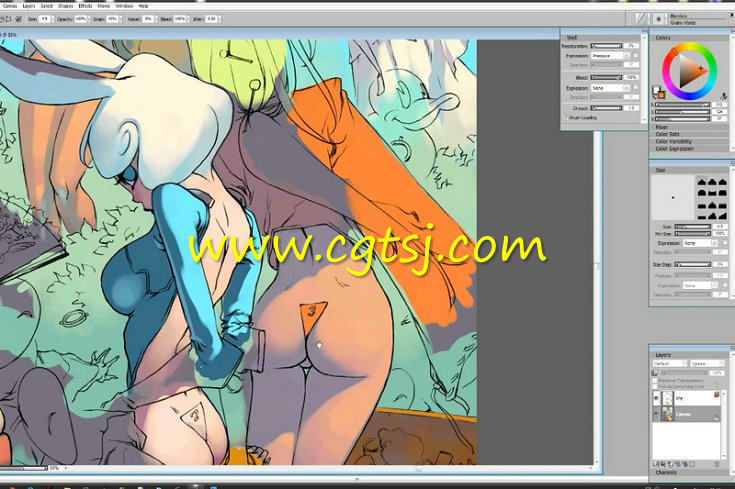The image size is (735, 489).
Task: Expand the Color Variability panel
Action: click(x=691, y=141)
